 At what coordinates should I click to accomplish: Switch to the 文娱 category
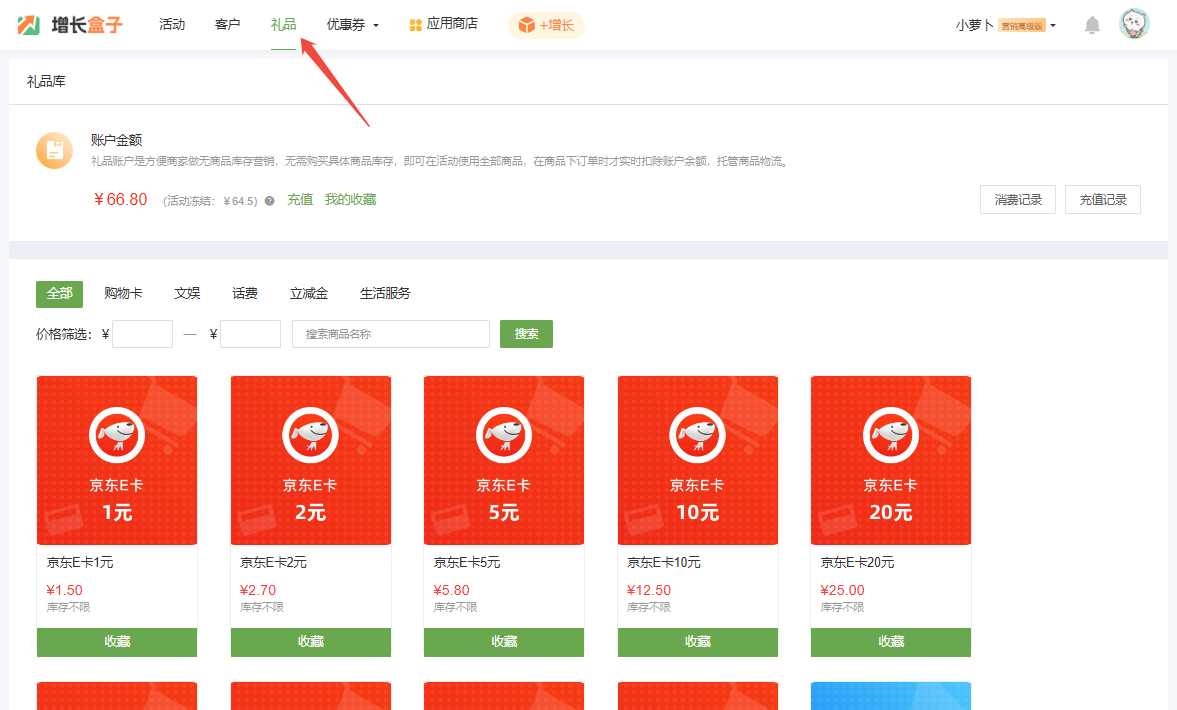[187, 293]
